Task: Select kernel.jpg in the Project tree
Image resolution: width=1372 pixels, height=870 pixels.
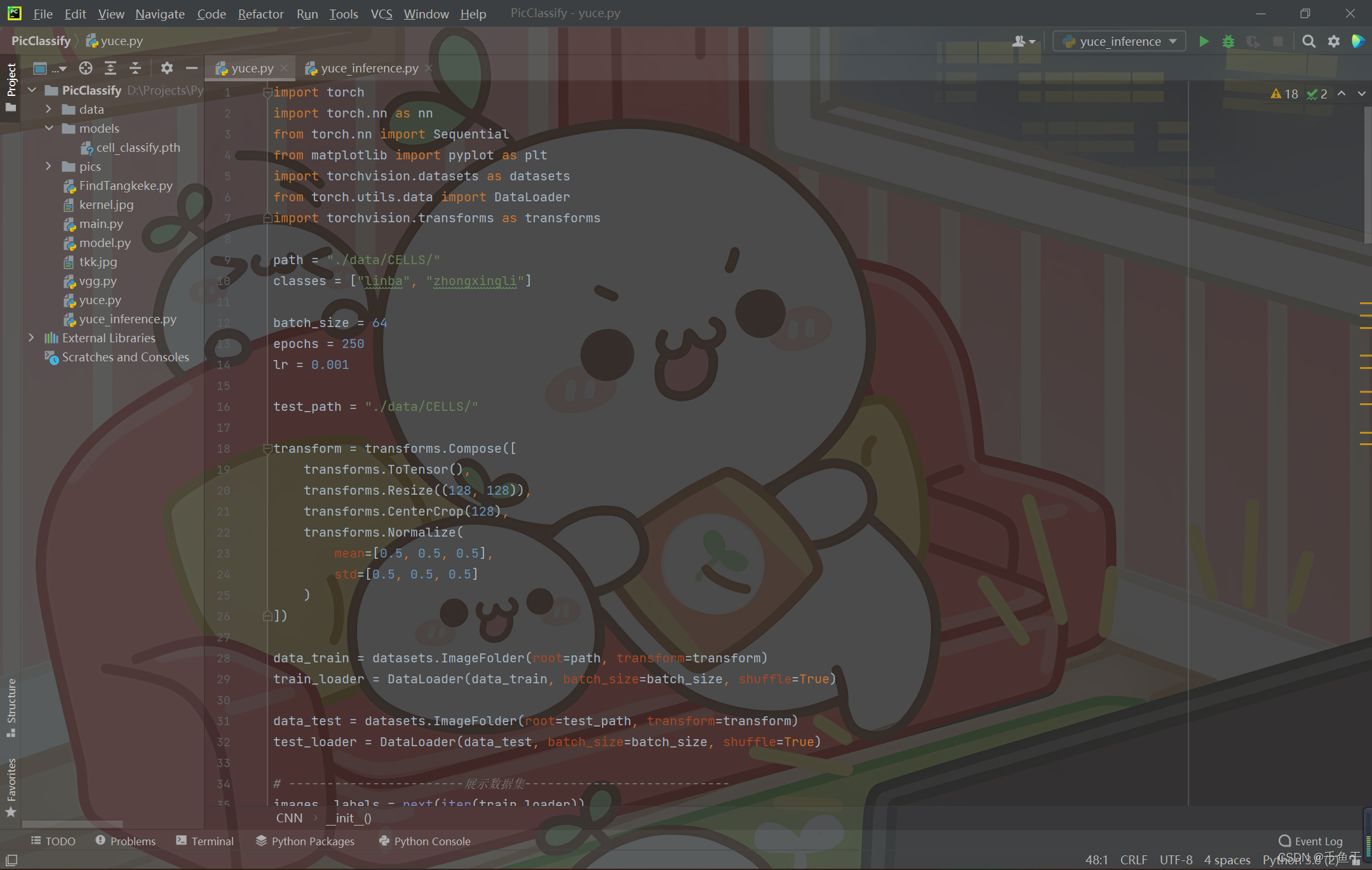Action: [106, 204]
